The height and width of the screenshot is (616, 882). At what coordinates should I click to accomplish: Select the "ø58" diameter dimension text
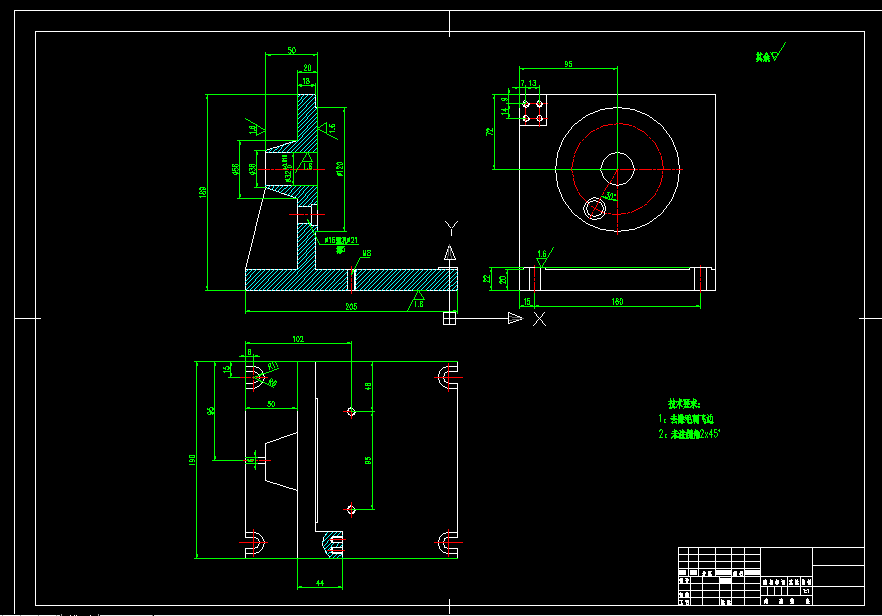(235, 169)
